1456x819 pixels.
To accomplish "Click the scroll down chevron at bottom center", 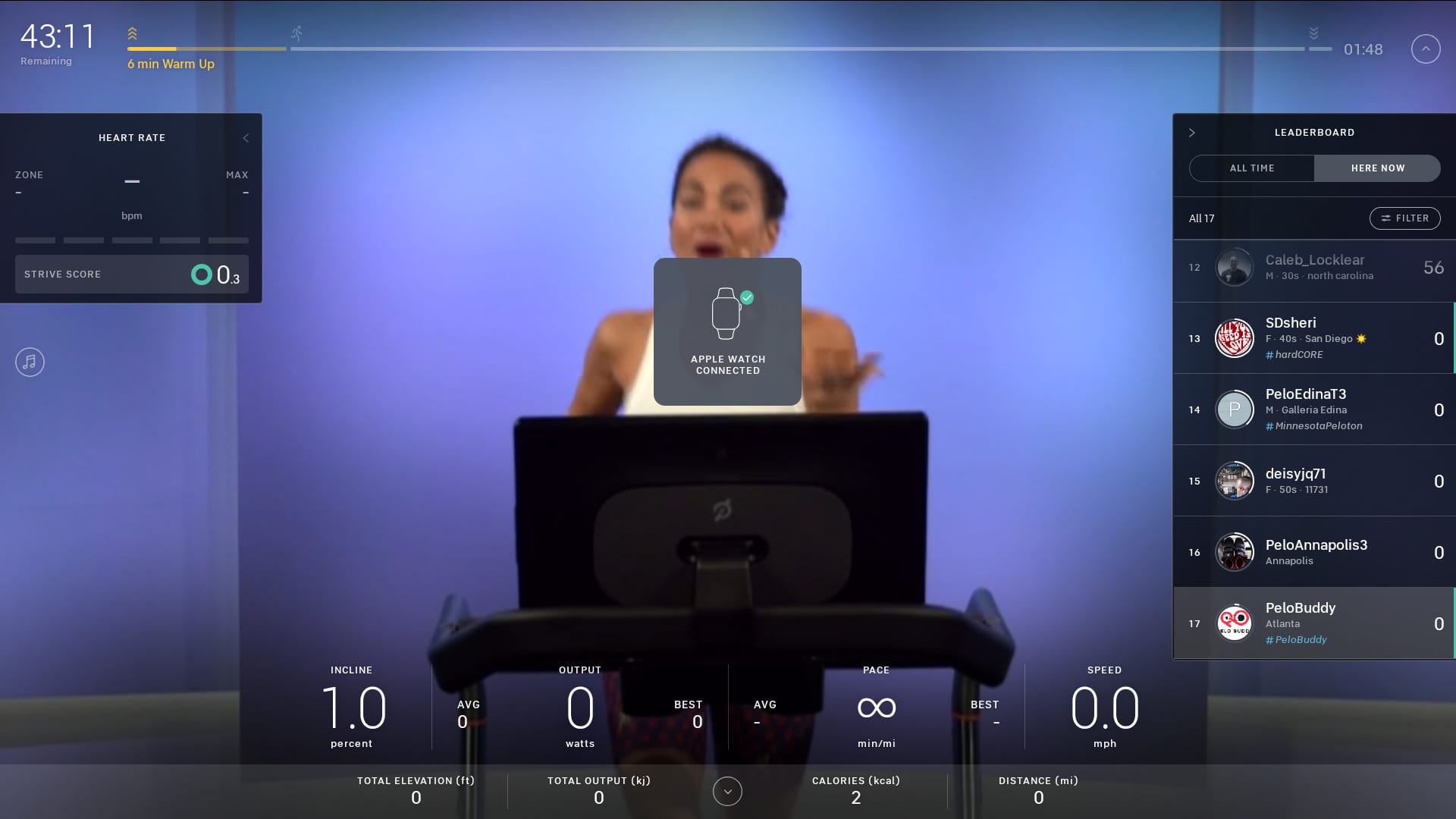I will tap(727, 790).
